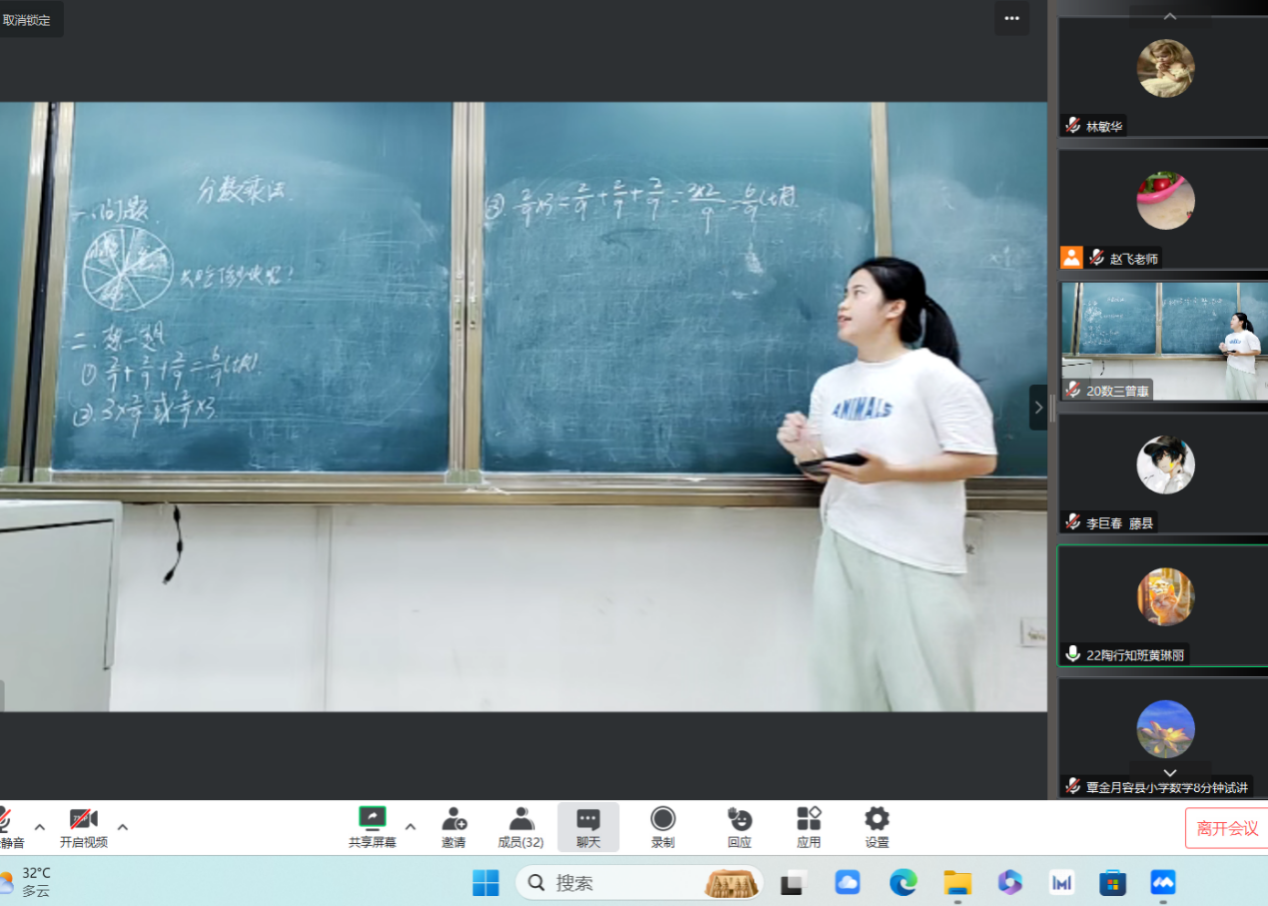The width and height of the screenshot is (1268, 906).
Task: Toggle the 开启视频 camera button
Action: point(83,820)
